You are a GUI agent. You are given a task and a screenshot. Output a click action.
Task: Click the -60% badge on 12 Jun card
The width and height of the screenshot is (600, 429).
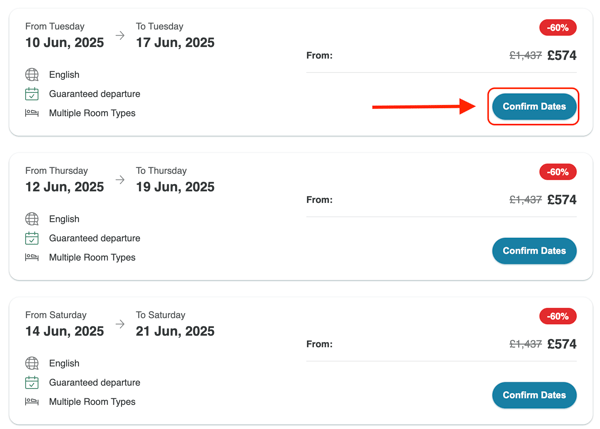click(558, 172)
